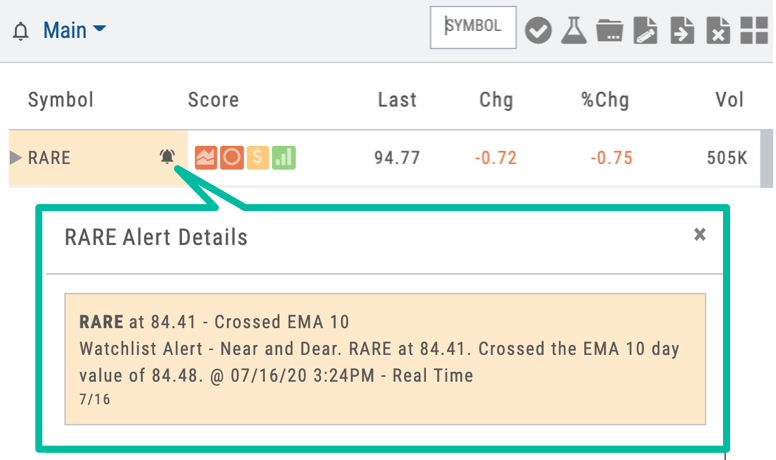Click the orange chart score badge
This screenshot has width=776, height=460.
point(206,157)
